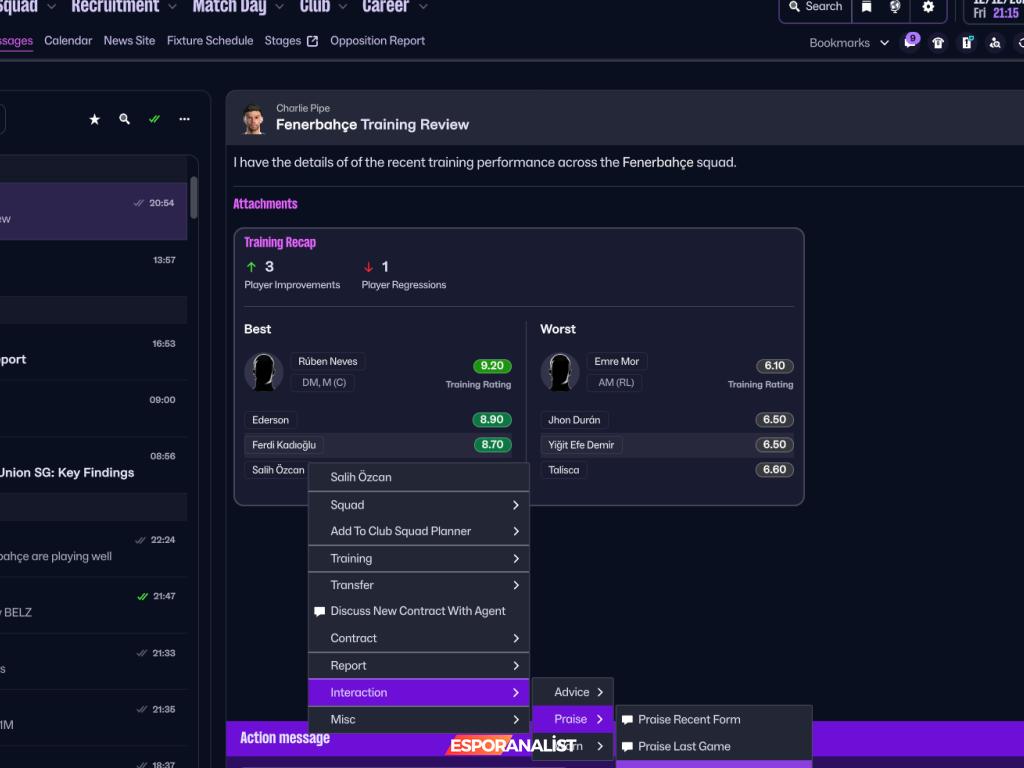Switch to the Calendar tab

68,41
